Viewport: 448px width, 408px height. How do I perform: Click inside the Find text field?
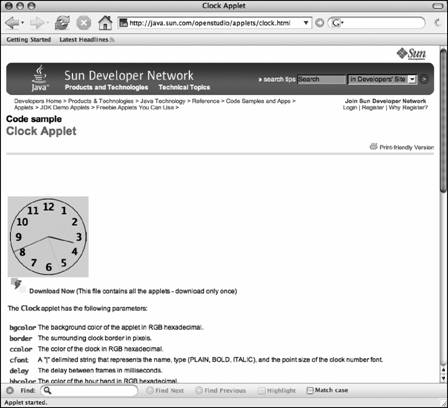click(x=89, y=390)
